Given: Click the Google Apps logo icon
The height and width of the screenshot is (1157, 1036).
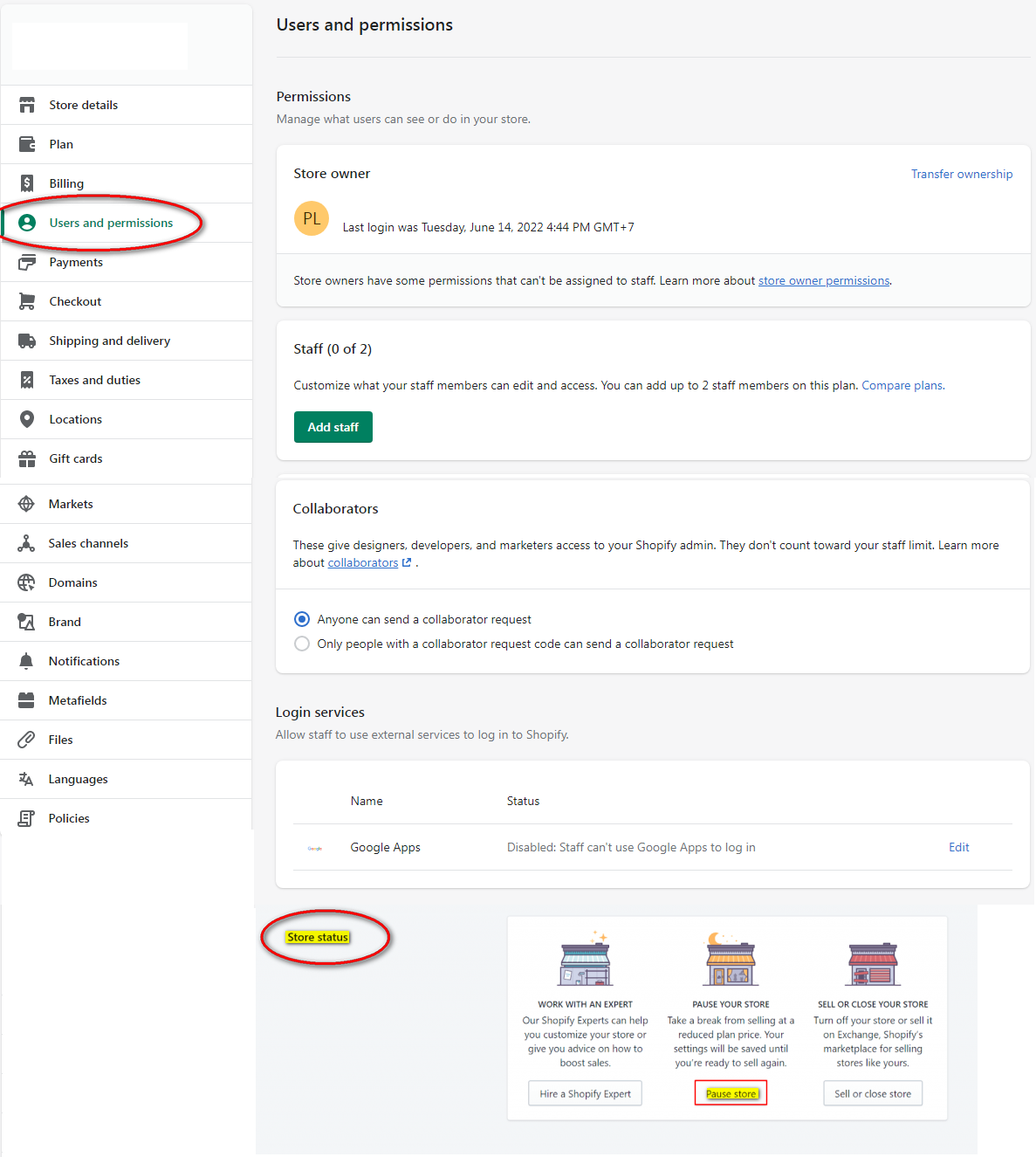Looking at the screenshot, I should pyautogui.click(x=315, y=848).
